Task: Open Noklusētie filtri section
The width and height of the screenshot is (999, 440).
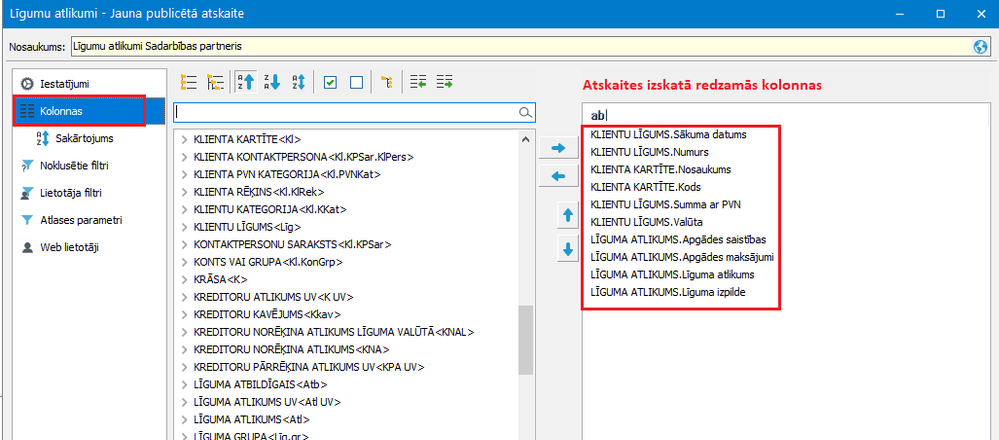Action: (75, 166)
